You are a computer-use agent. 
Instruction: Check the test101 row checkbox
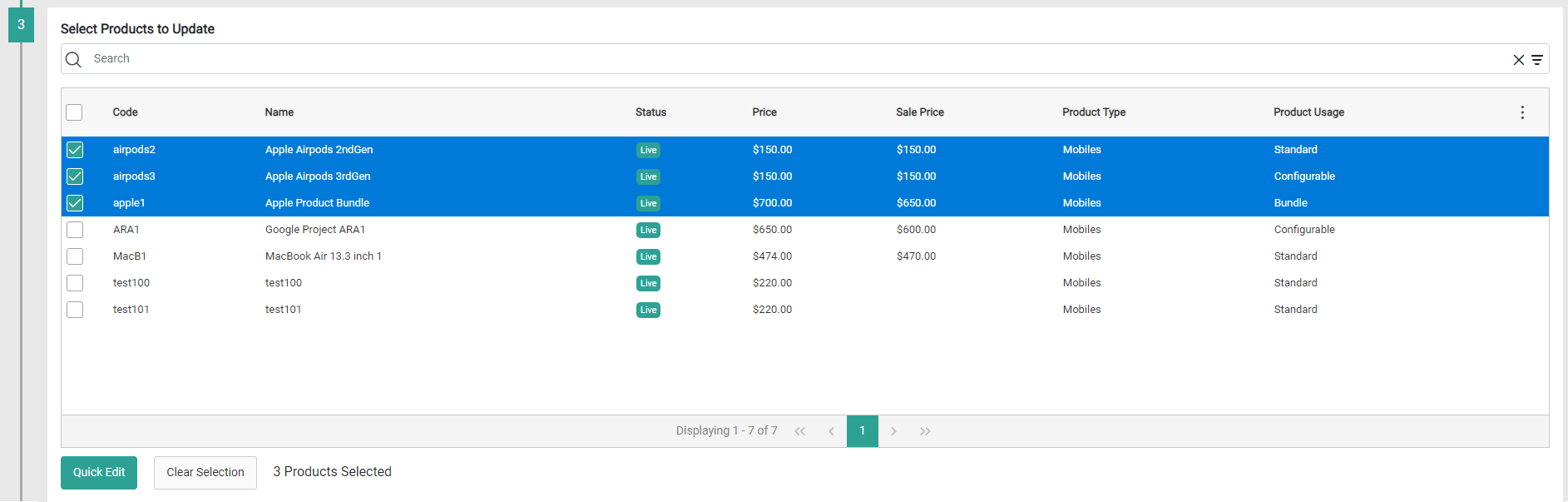tap(75, 310)
